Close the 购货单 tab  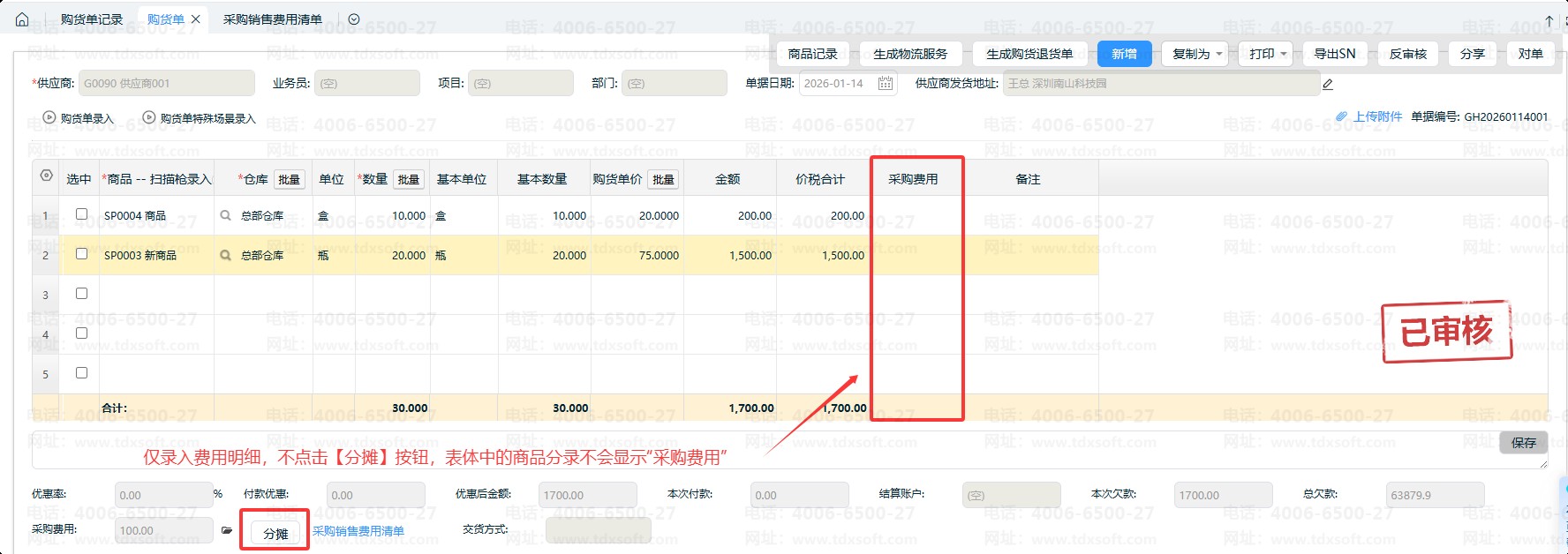coord(196,19)
